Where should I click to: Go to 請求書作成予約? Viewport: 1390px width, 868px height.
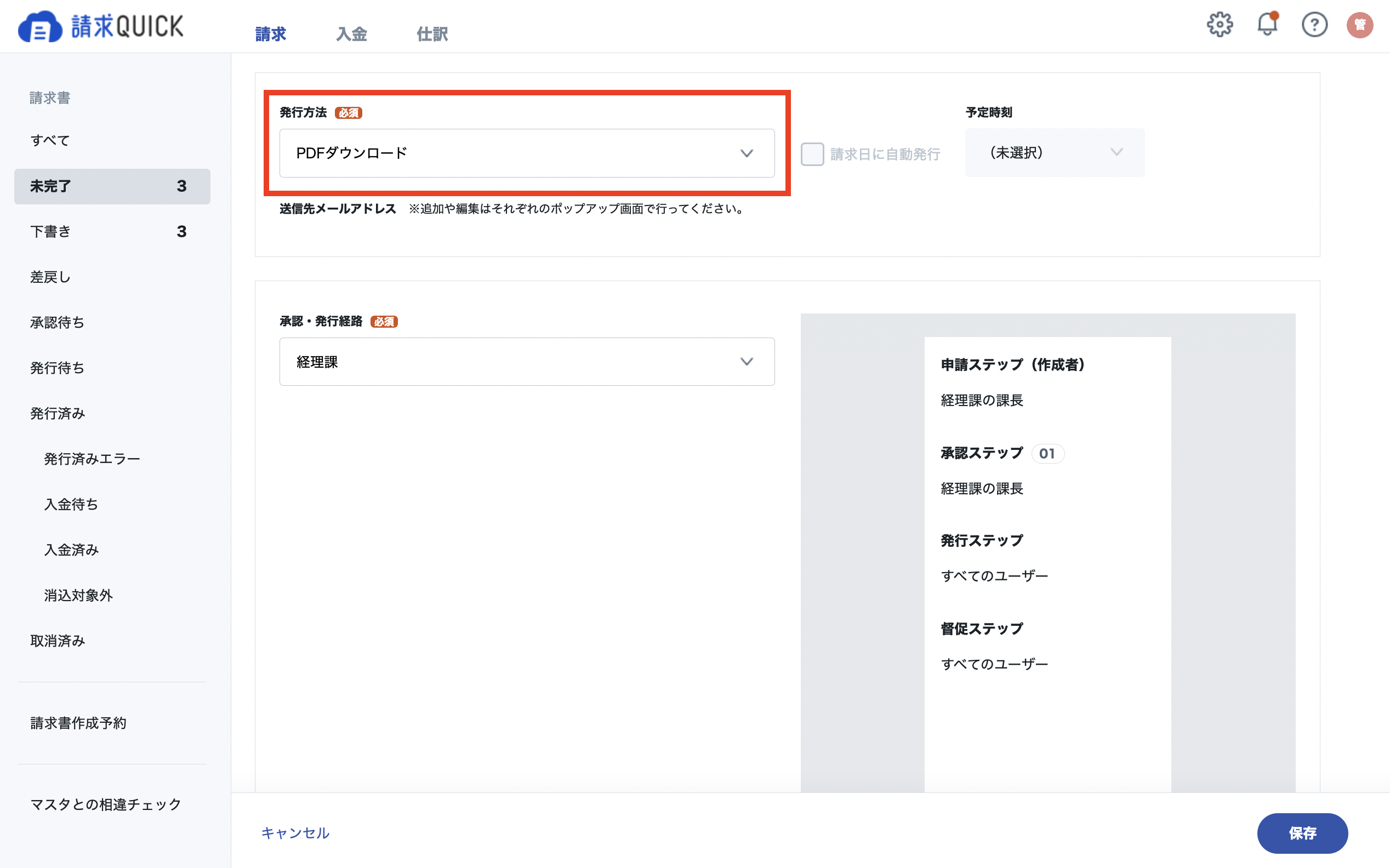pos(78,723)
